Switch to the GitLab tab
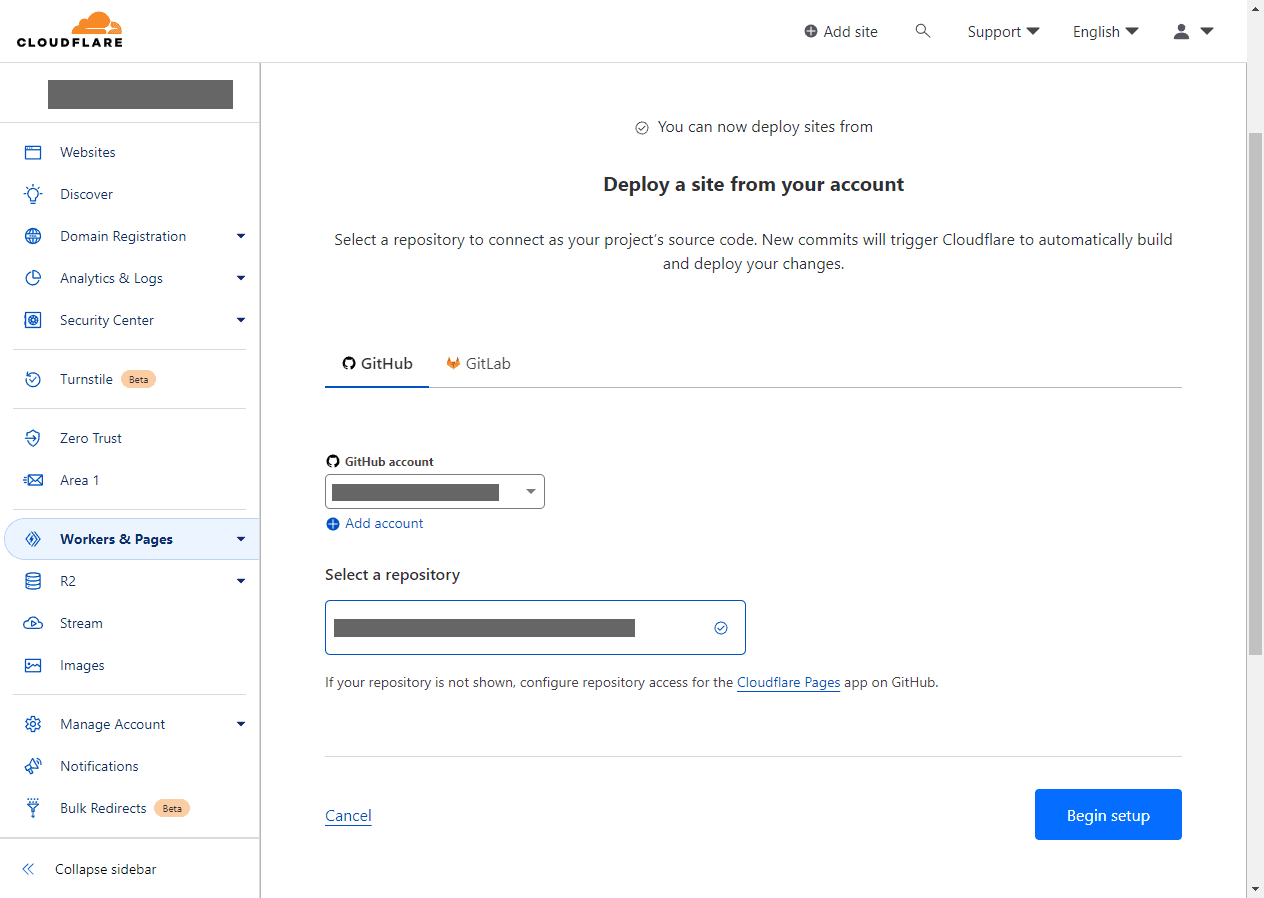This screenshot has height=898, width=1264. [x=478, y=363]
